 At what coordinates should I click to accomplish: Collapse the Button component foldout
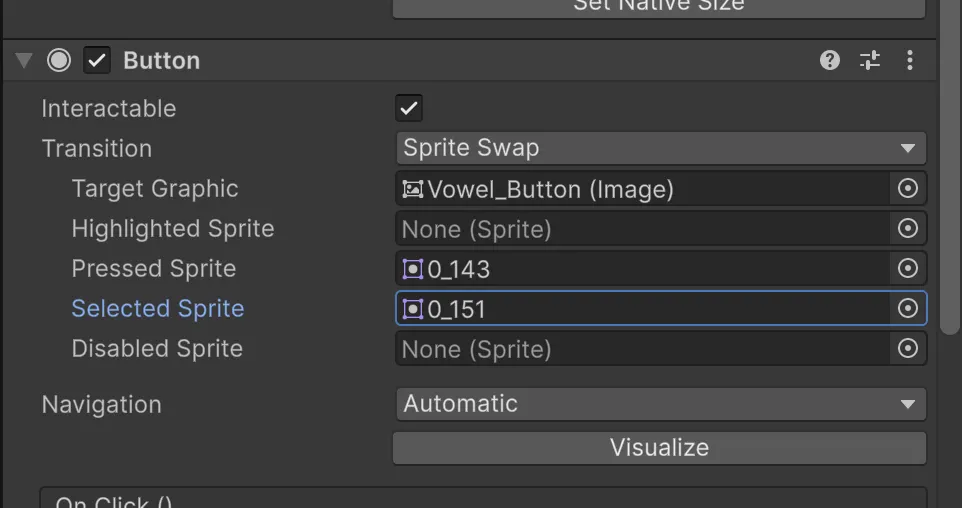point(24,61)
